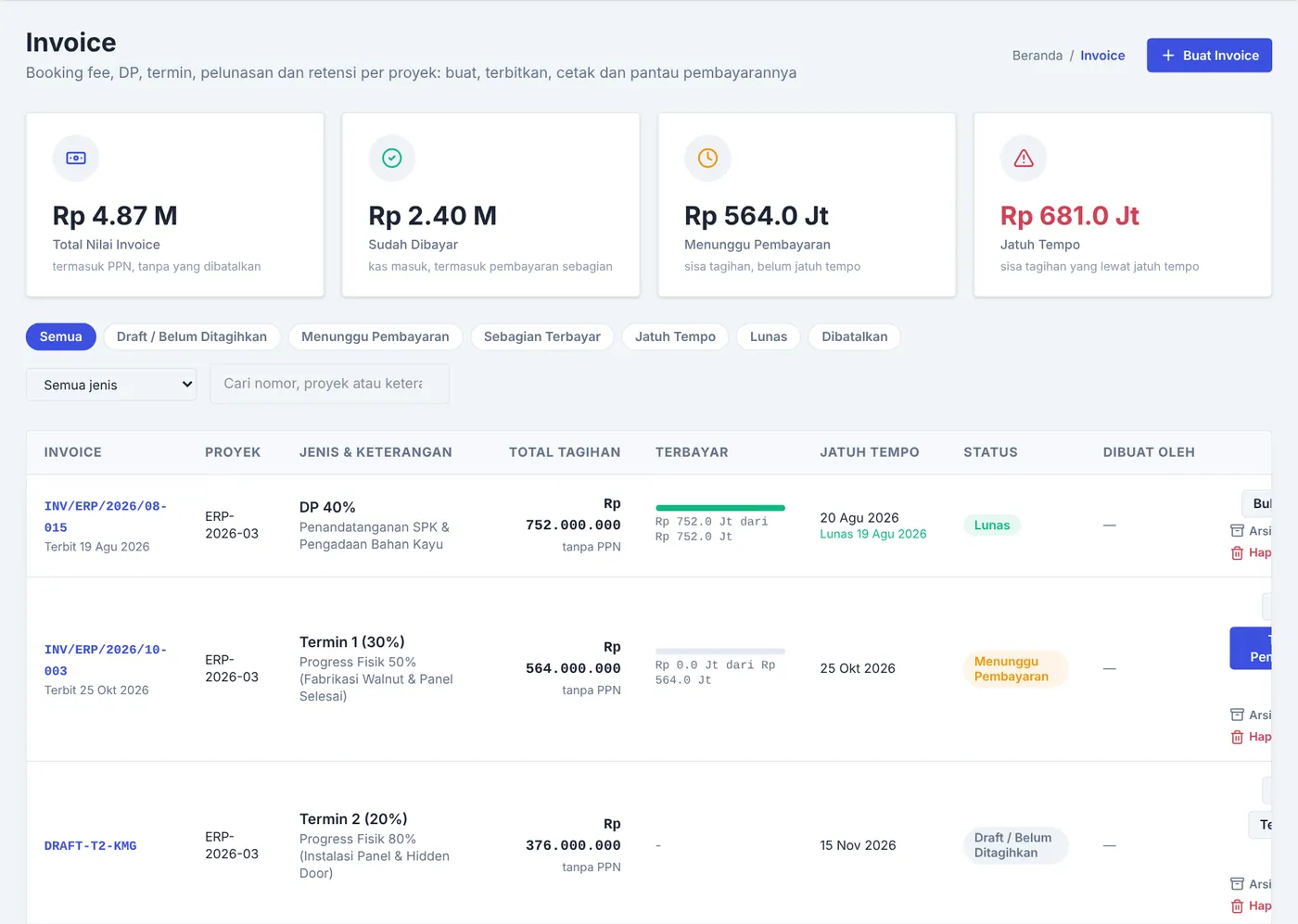Click the Rp 4.87 M total value
1298x924 pixels.
[115, 216]
